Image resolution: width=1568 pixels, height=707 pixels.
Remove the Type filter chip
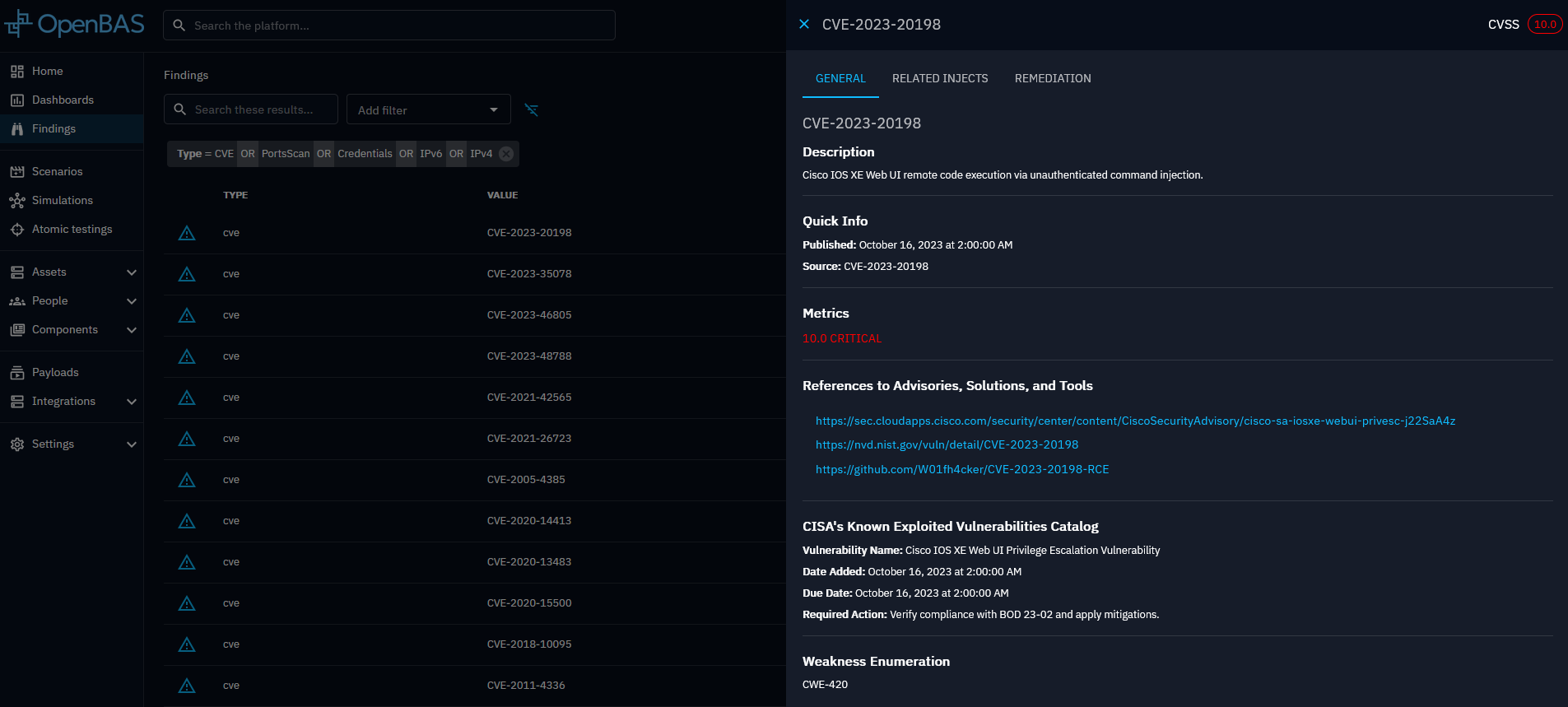coord(506,154)
